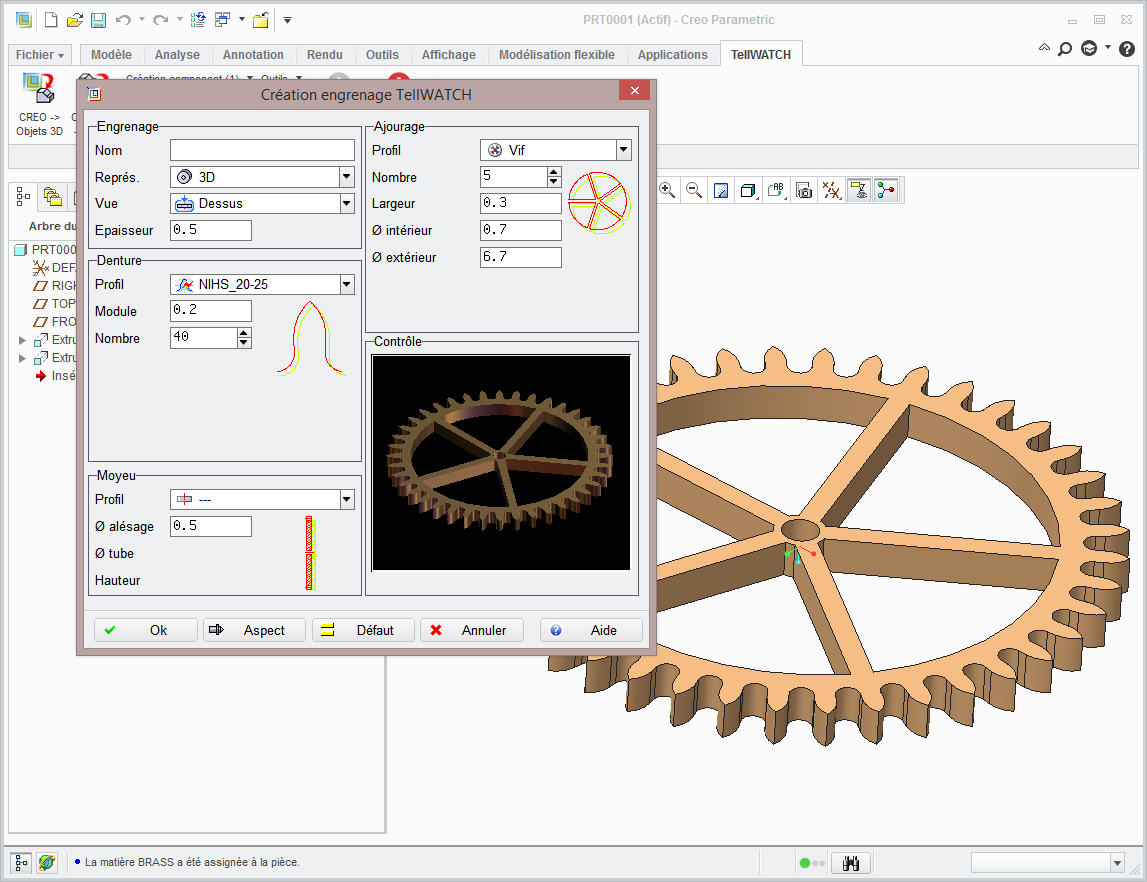Open the Fichier menu
Image resolution: width=1147 pixels, height=882 pixels.
pos(41,55)
